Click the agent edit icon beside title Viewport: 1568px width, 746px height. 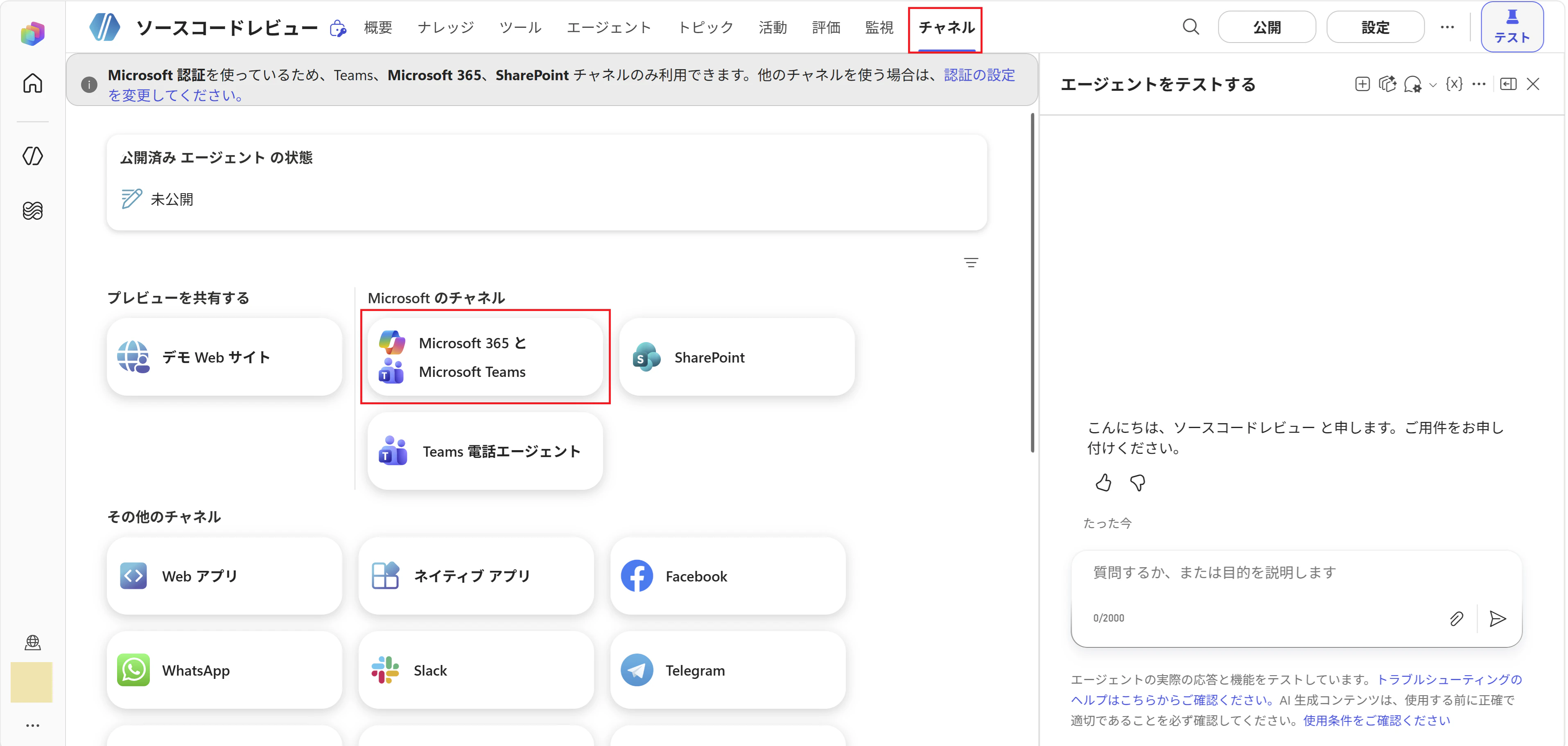(x=338, y=28)
